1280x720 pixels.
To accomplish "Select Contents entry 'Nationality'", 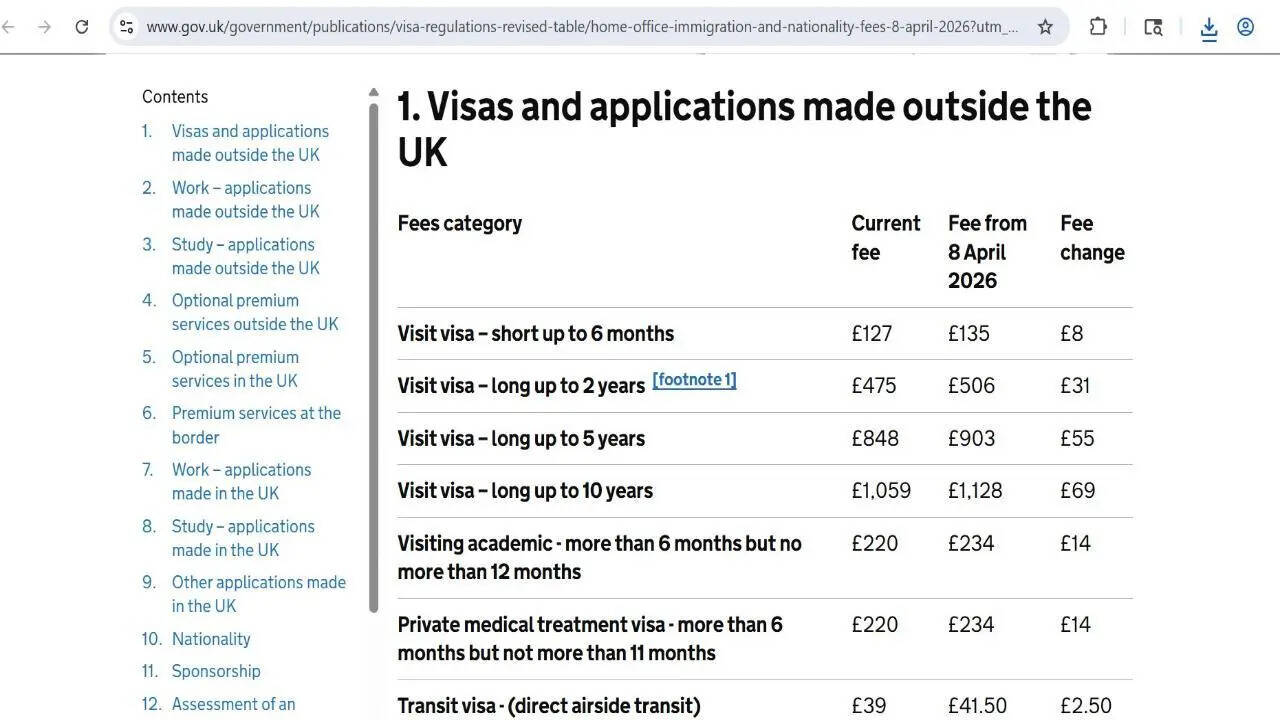I will (x=211, y=638).
